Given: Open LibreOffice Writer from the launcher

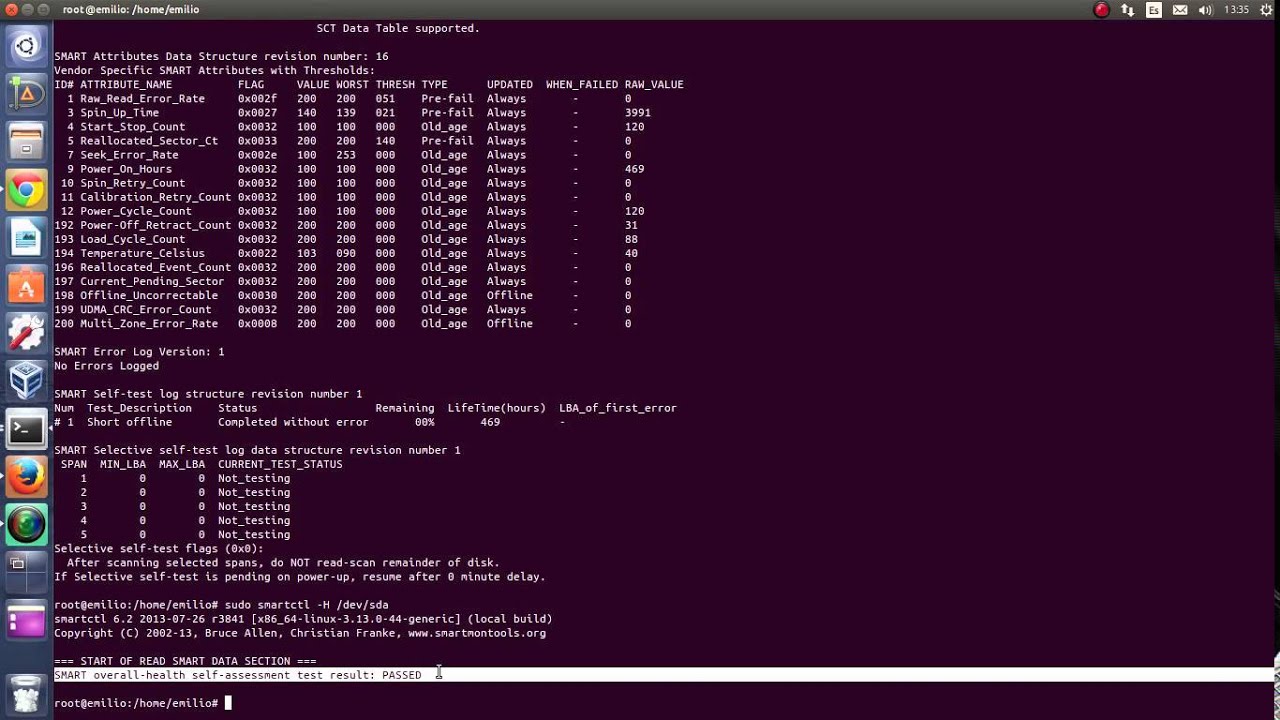Looking at the screenshot, I should click(27, 238).
